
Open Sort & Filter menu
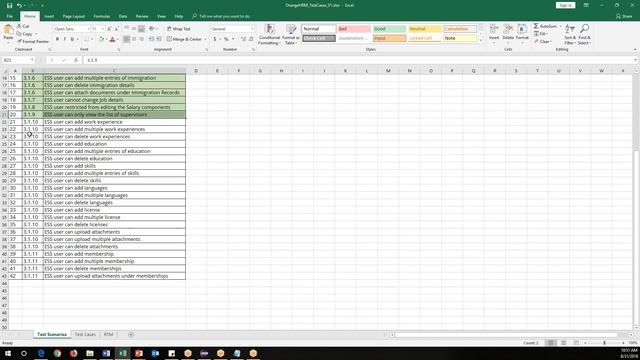pyautogui.click(x=569, y=34)
